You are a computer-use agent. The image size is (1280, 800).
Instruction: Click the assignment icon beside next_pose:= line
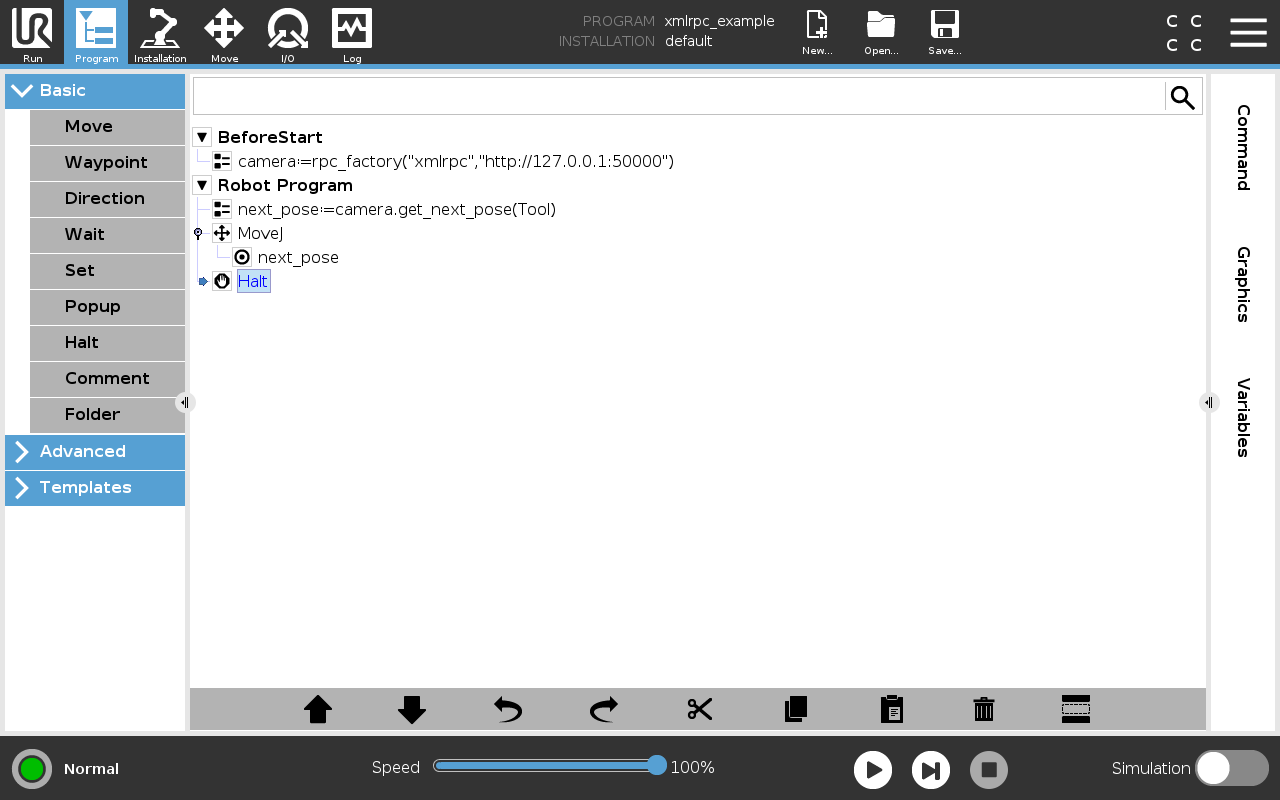tap(222, 209)
